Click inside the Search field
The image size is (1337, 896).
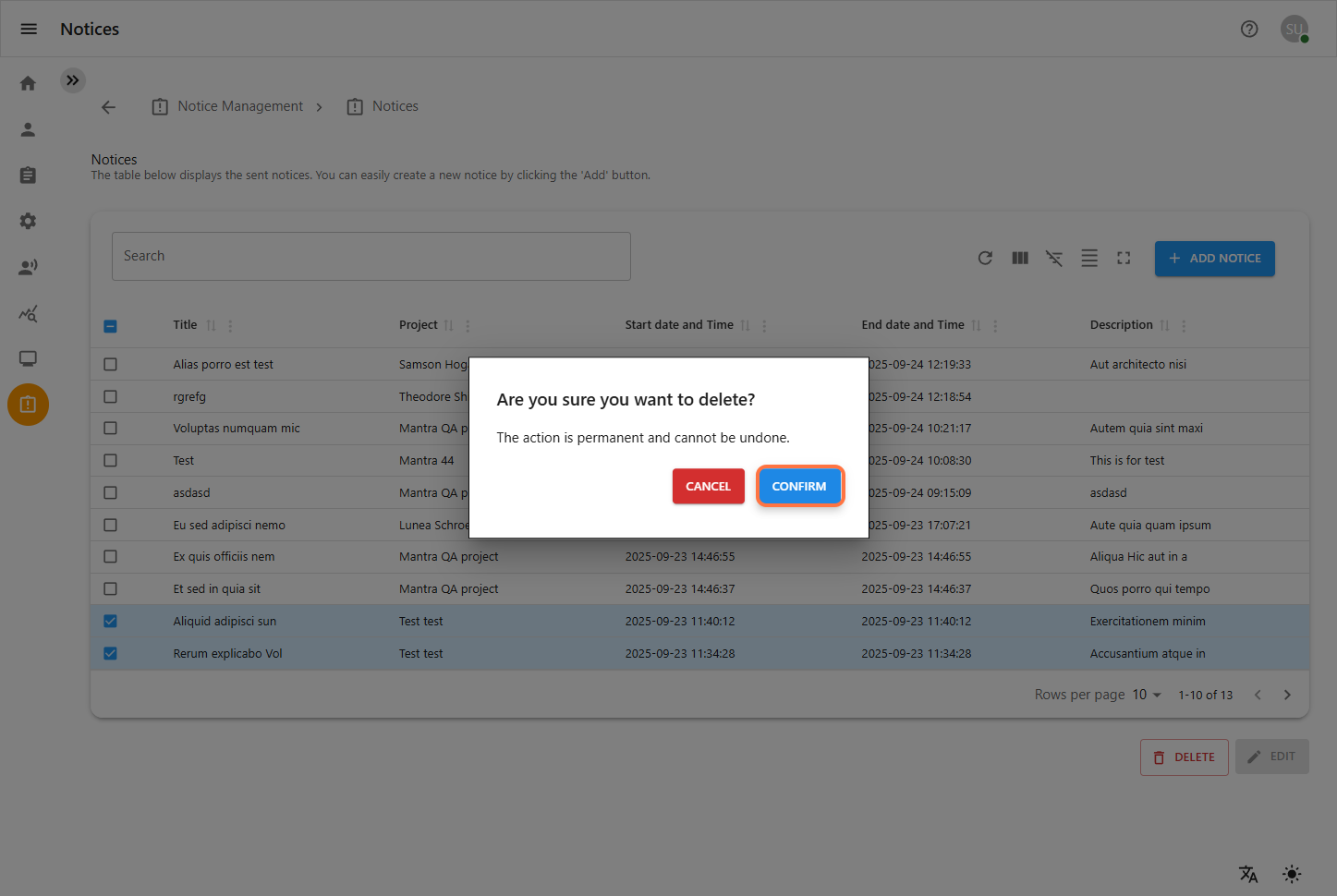pos(370,256)
